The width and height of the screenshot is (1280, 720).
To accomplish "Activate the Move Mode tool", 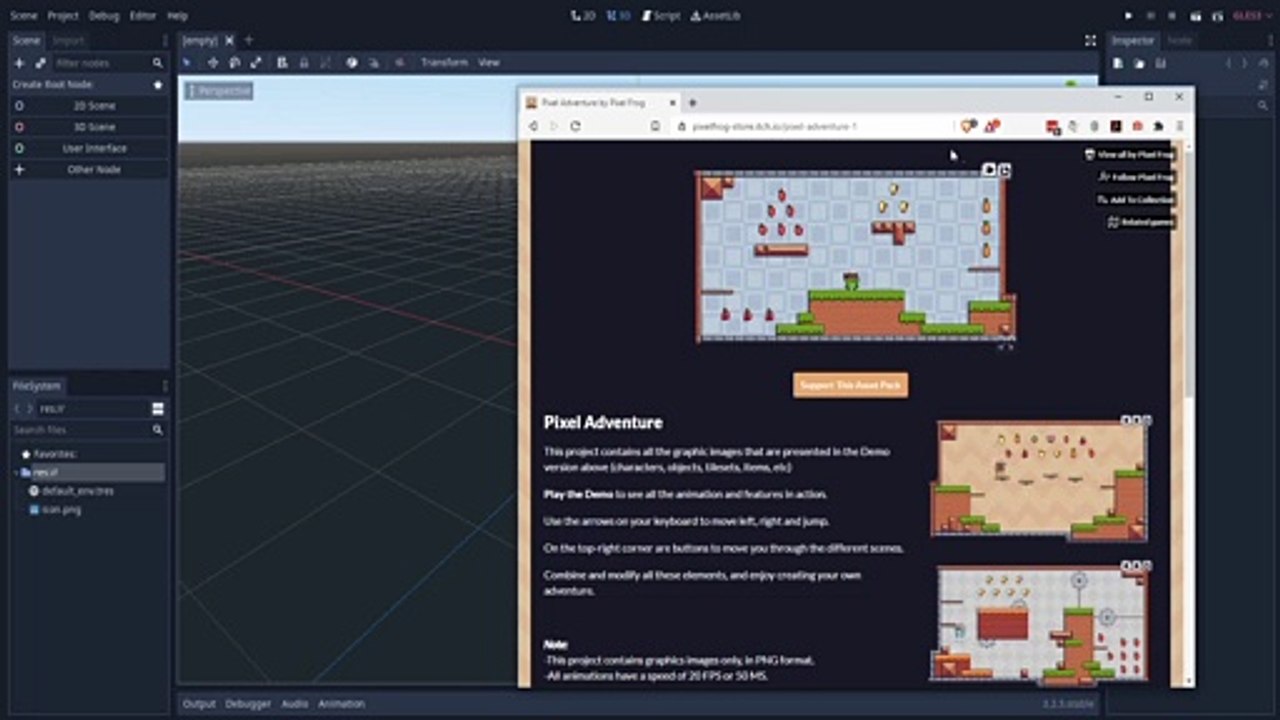I will pos(212,62).
